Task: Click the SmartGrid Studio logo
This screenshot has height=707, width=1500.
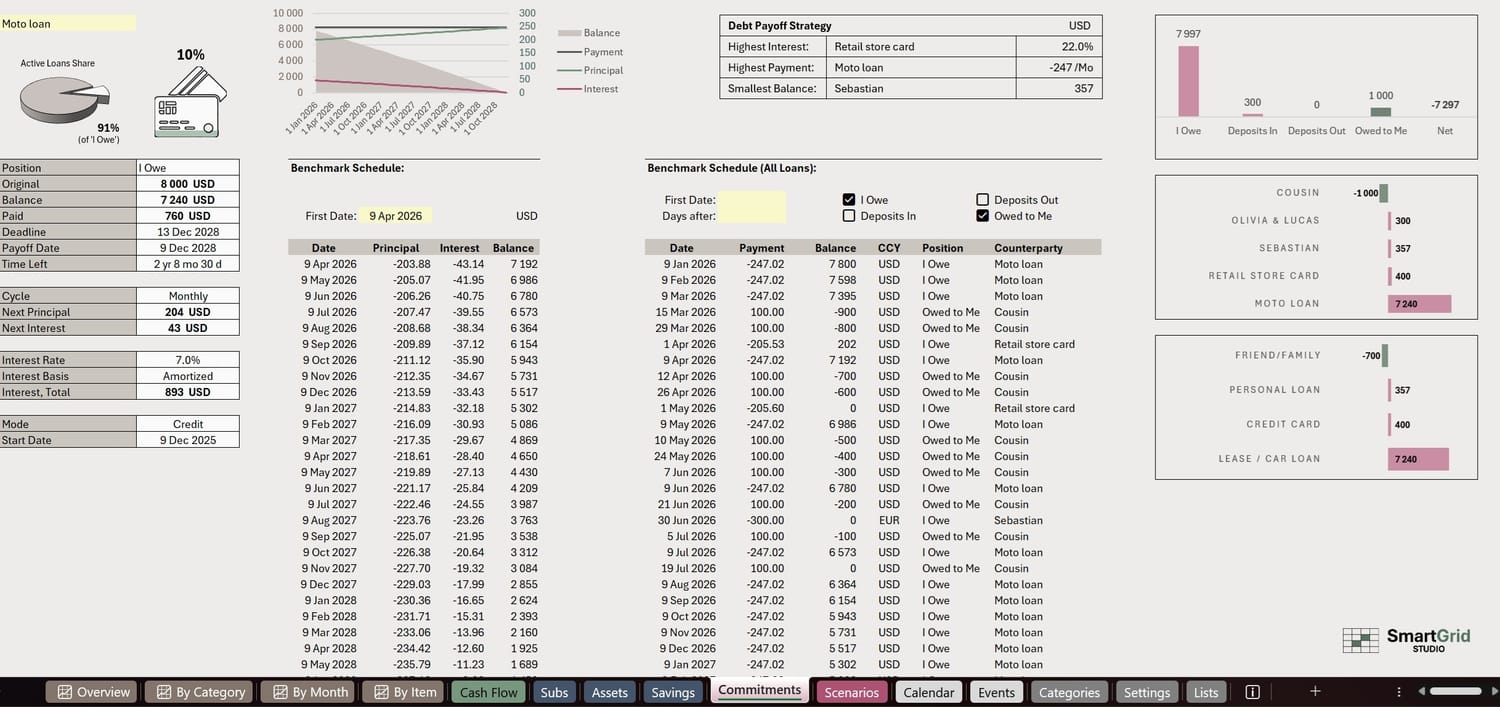Action: click(x=1405, y=638)
